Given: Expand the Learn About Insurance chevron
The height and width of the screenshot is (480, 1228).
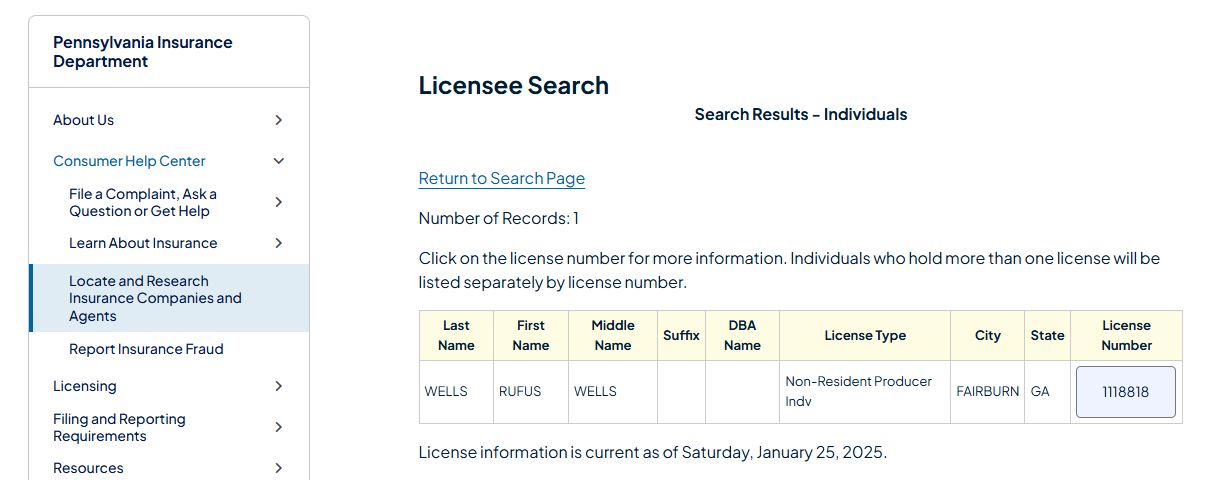Looking at the screenshot, I should pos(279,243).
